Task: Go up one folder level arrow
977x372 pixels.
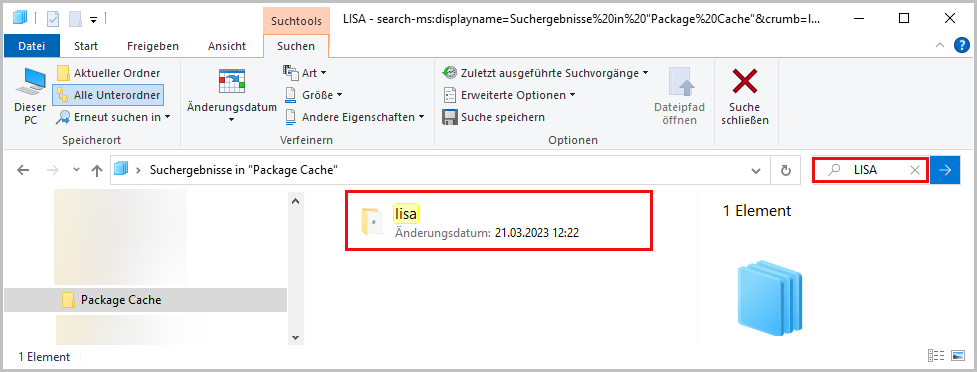Action: tap(97, 170)
